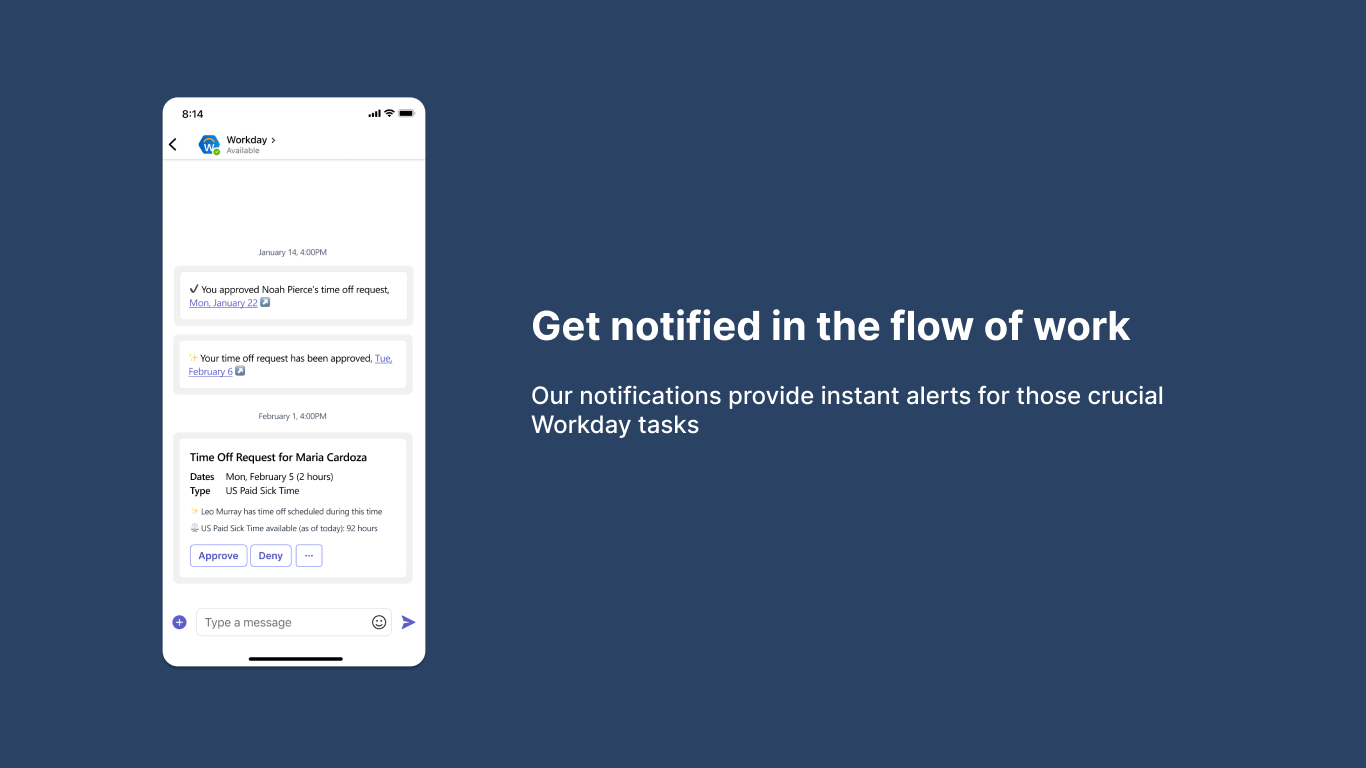Tap the home indicator bar
Viewport: 1366px width, 768px height.
tap(295, 659)
